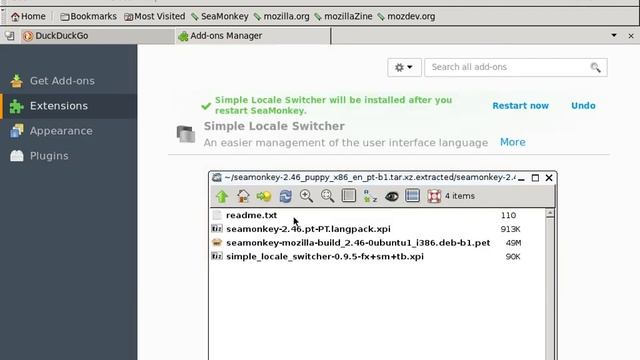
Task: Open Appearance section
Action: click(69, 131)
